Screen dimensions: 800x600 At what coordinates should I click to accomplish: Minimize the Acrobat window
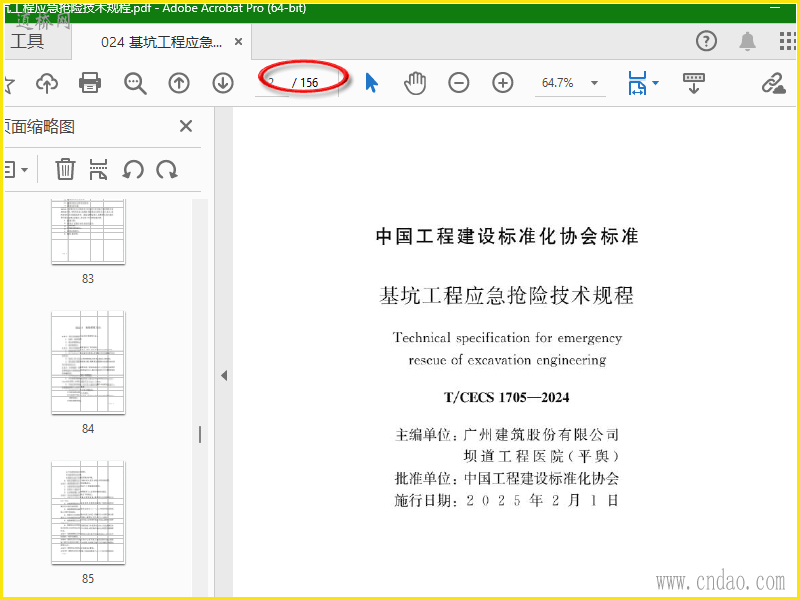pyautogui.click(x=774, y=8)
